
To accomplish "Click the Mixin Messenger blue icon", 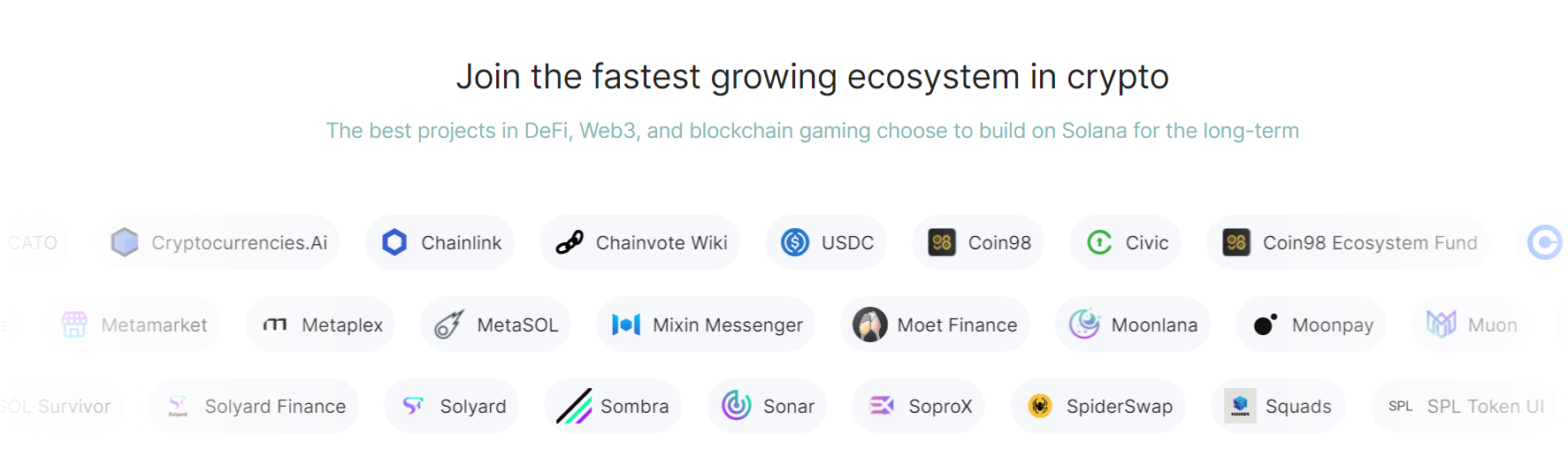I will tap(626, 324).
